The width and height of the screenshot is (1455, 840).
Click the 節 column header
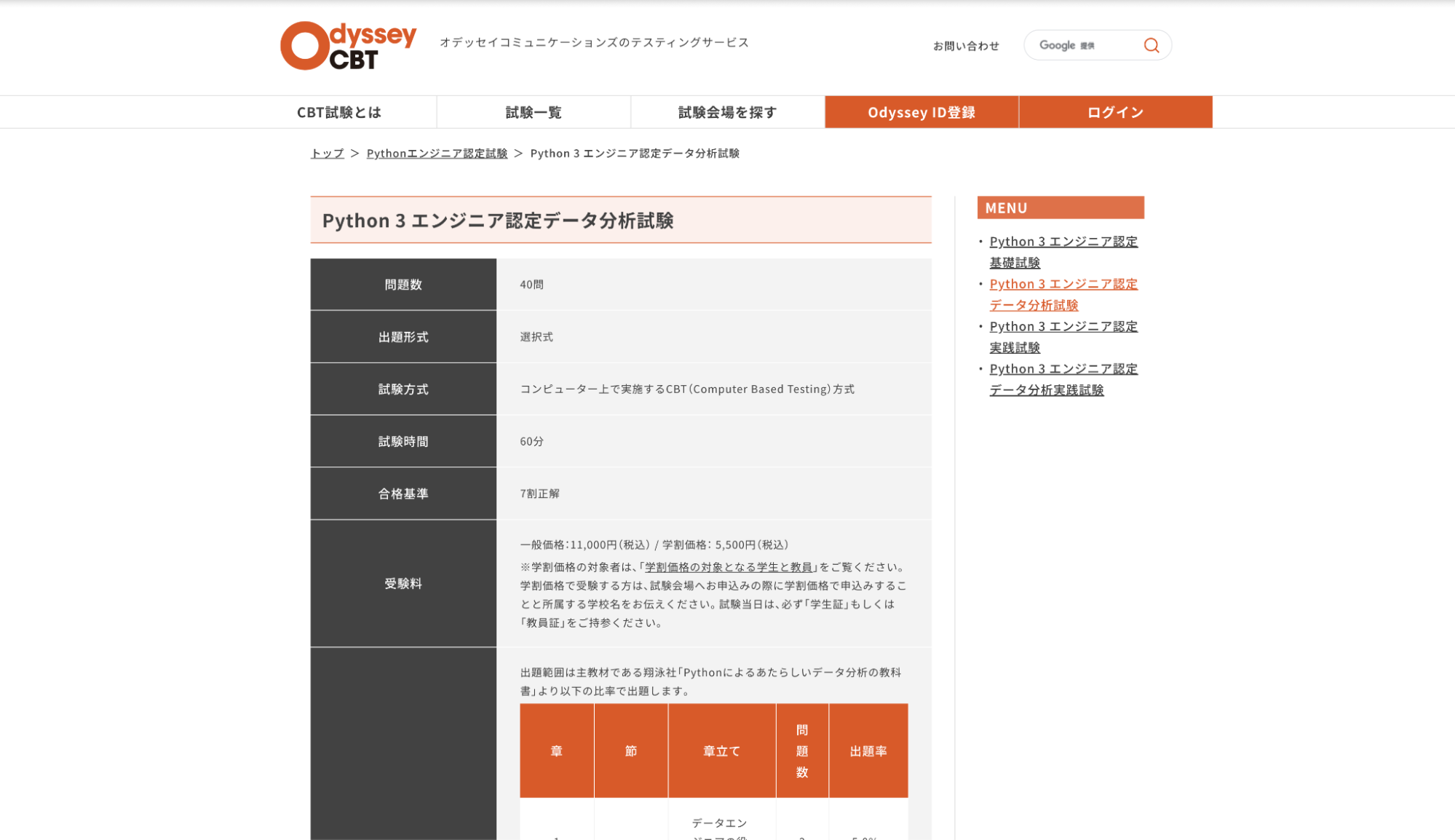pos(631,750)
